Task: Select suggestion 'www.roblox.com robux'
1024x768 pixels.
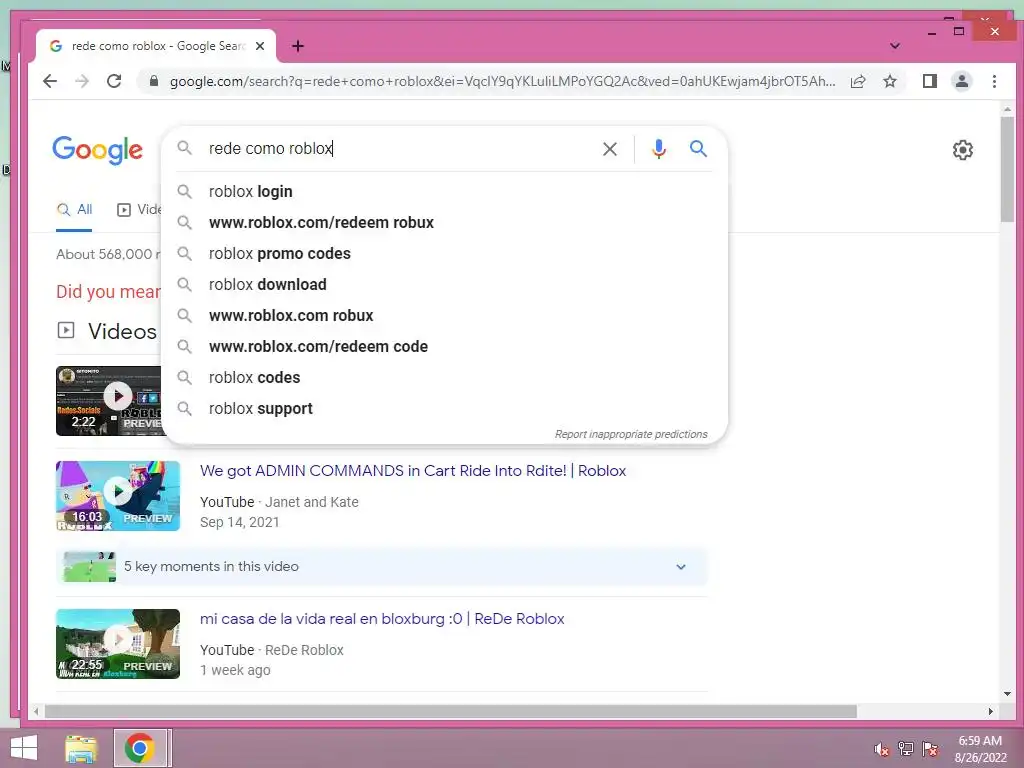Action: [x=444, y=315]
